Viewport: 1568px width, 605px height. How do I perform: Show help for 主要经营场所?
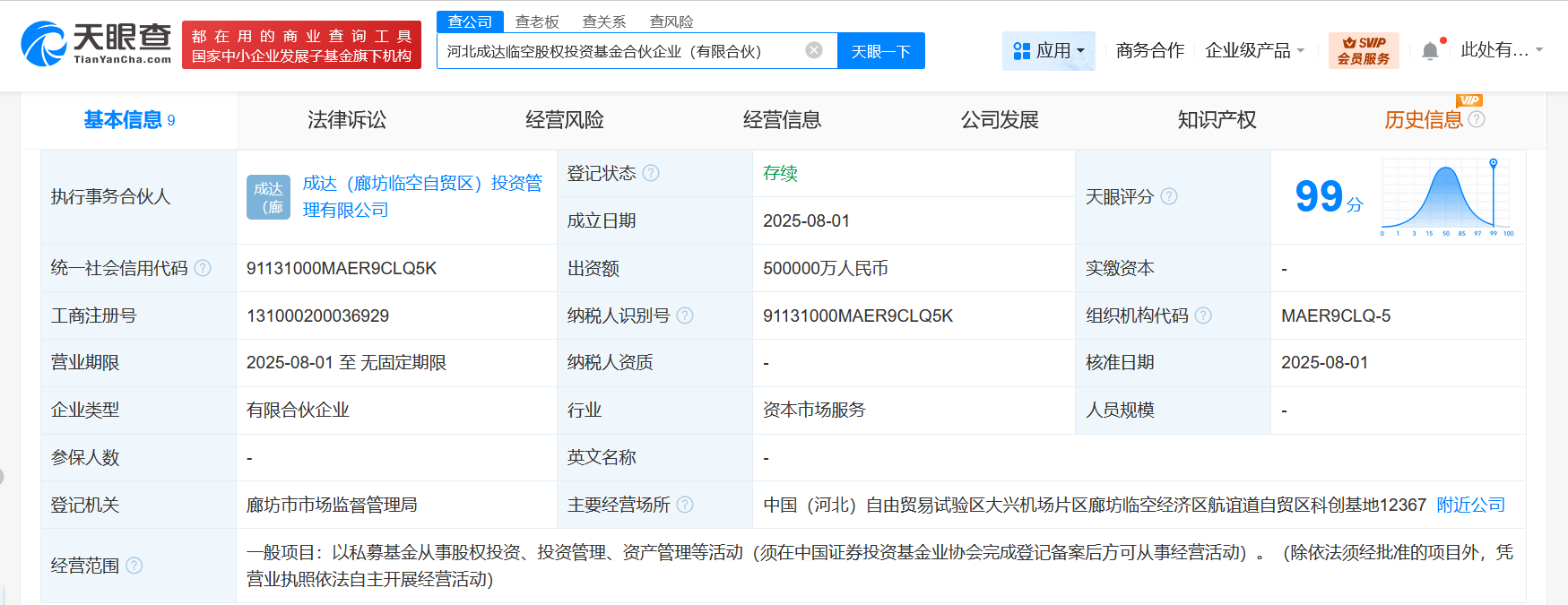tap(685, 505)
